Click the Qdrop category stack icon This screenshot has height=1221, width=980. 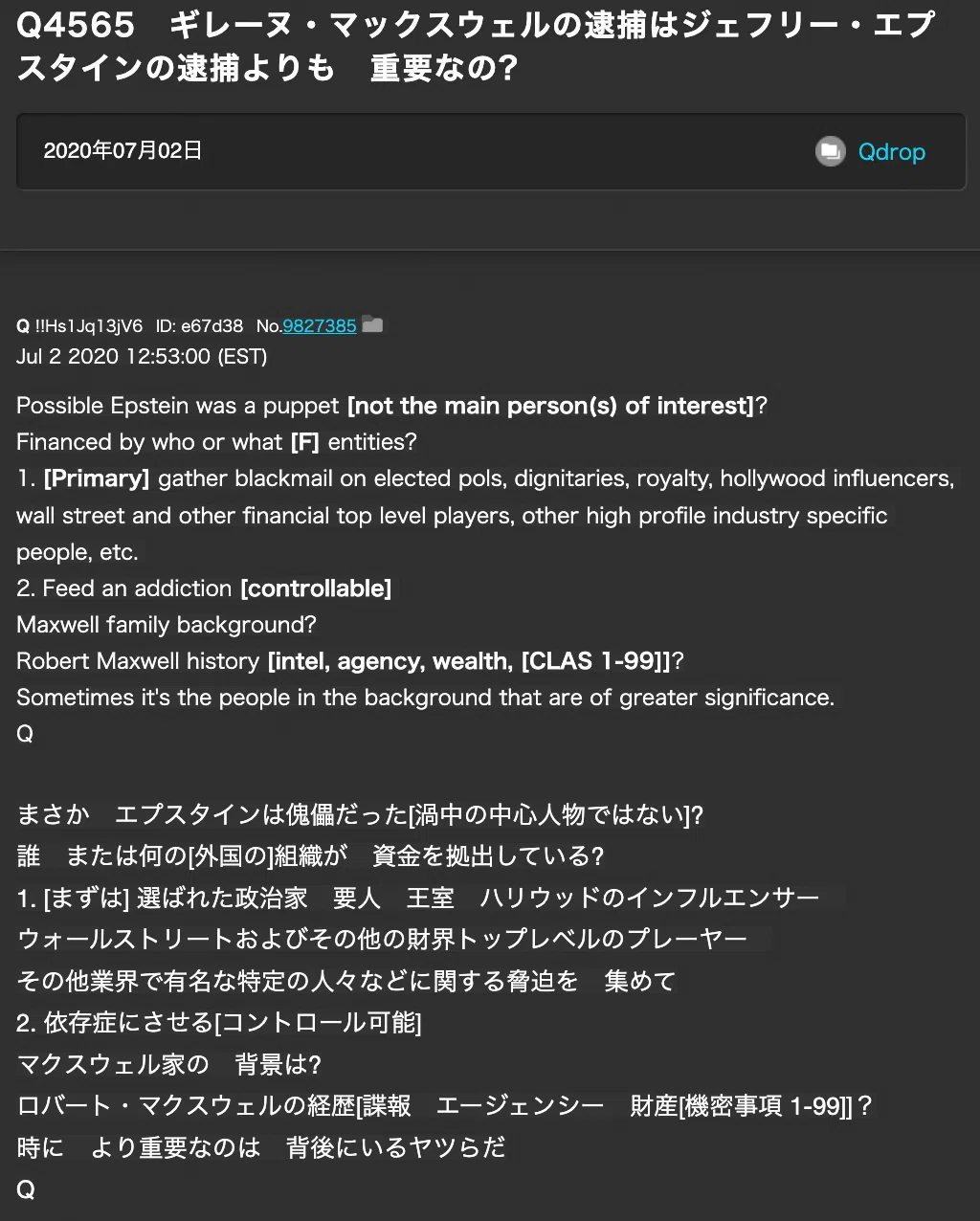[x=830, y=151]
